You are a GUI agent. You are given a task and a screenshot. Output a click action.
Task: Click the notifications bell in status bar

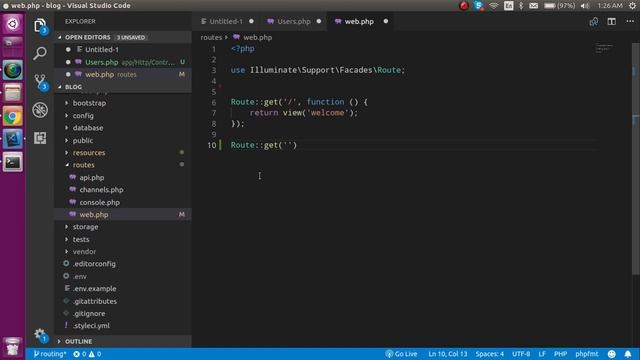click(628, 354)
